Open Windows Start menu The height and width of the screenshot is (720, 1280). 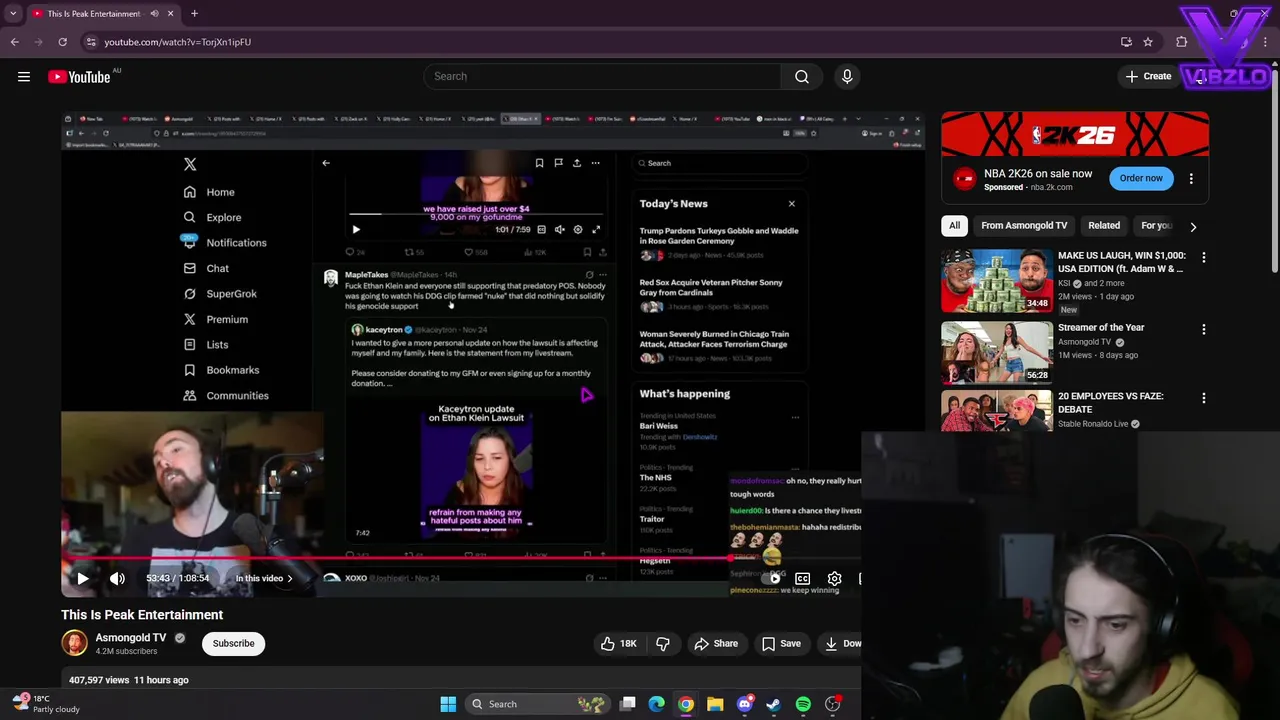pos(448,704)
